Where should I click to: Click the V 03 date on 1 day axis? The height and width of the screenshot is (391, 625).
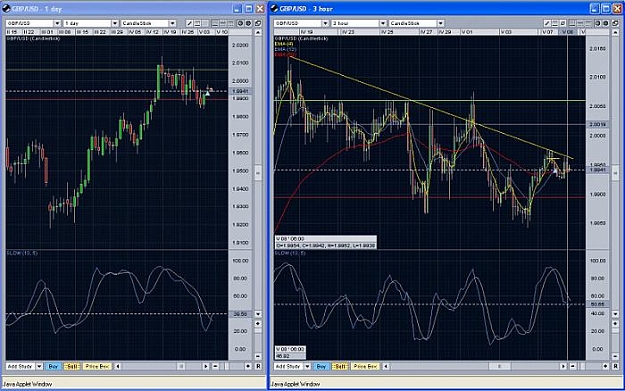click(x=204, y=32)
